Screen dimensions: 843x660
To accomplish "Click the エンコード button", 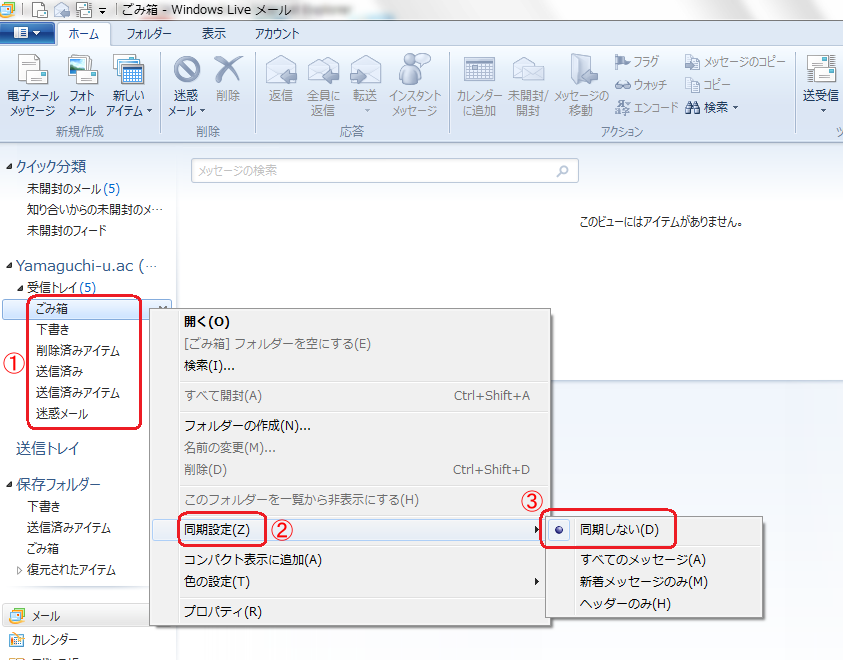I will click(647, 107).
